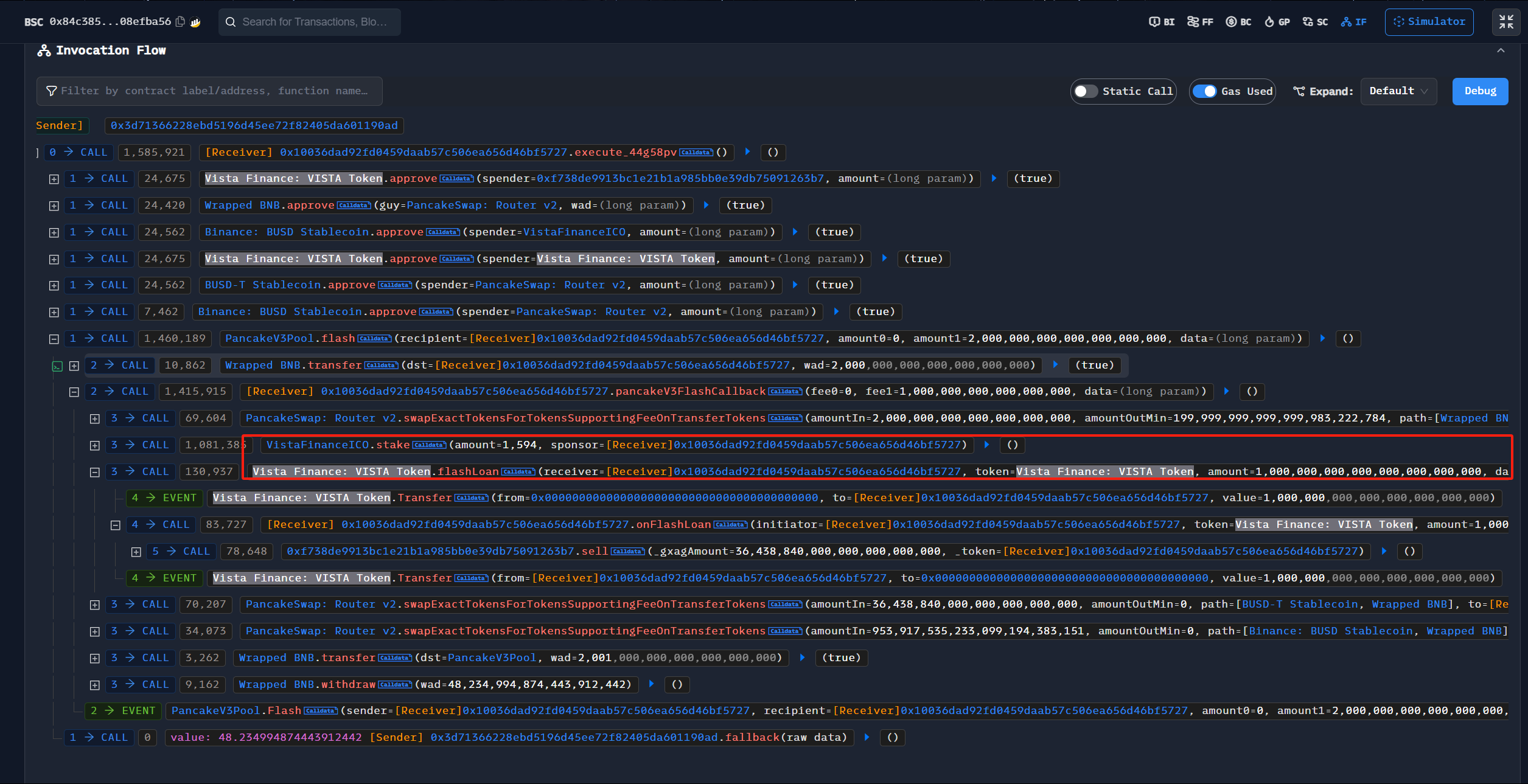Open the Simulator
This screenshot has height=784, width=1528.
tap(1429, 22)
